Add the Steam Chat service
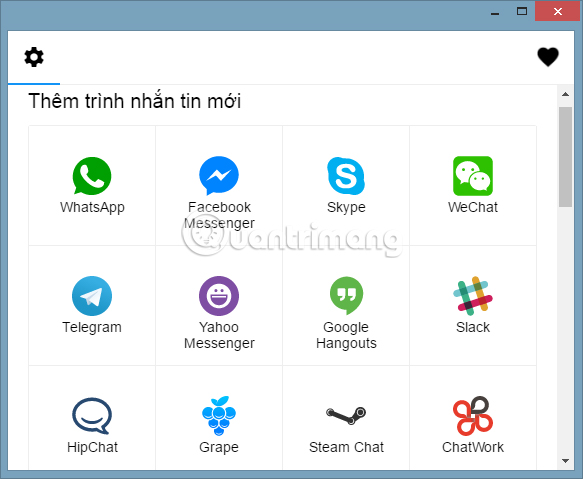Image resolution: width=583 pixels, height=479 pixels. (346, 418)
